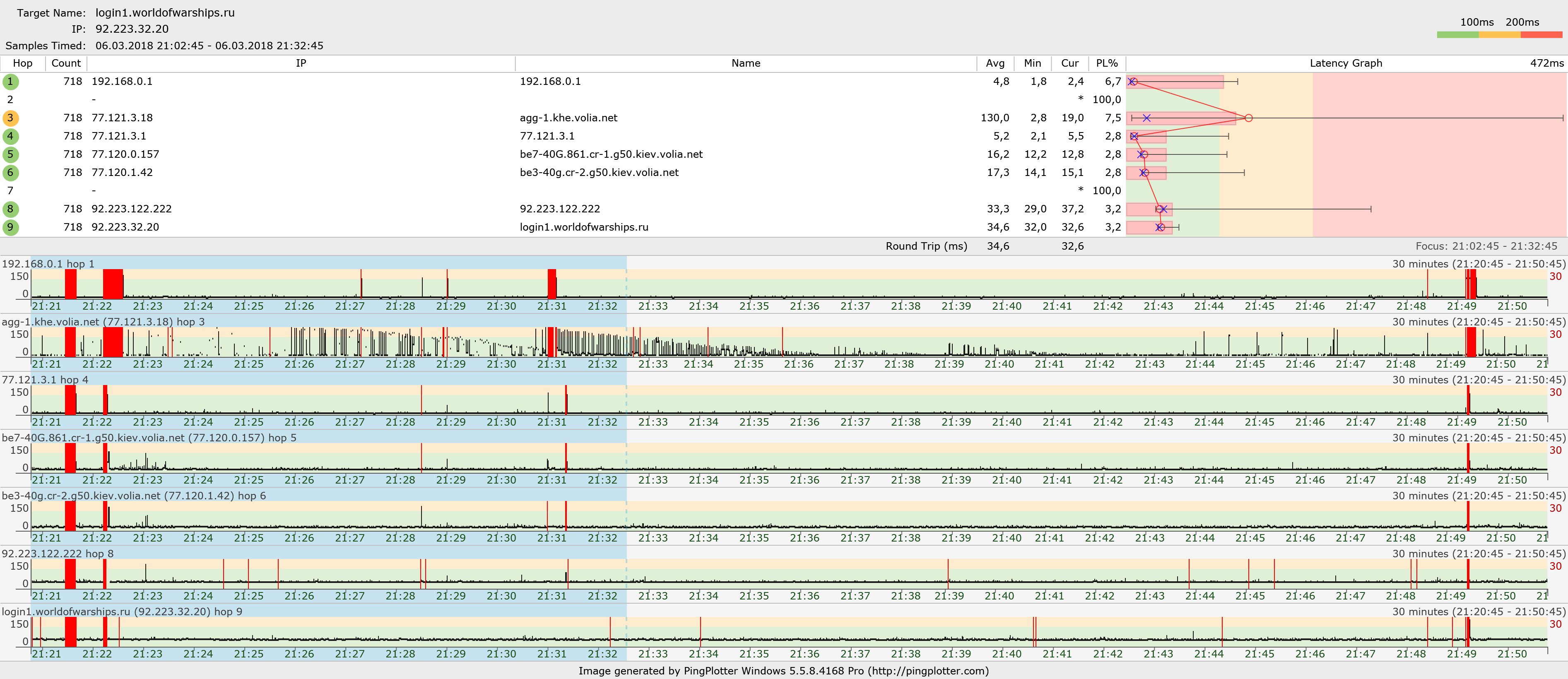Screen dimensions: 1568x679
Task: Click the 92.223.122.222 hop 8 timeline title
Action: 57,554
